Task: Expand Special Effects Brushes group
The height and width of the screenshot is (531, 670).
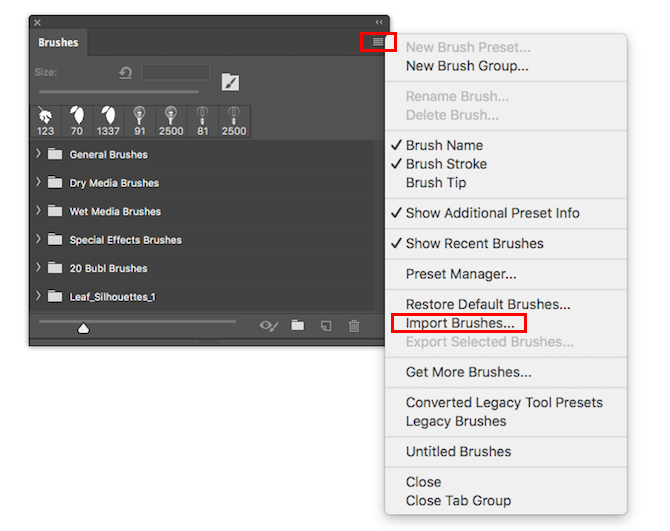Action: pyautogui.click(x=38, y=239)
